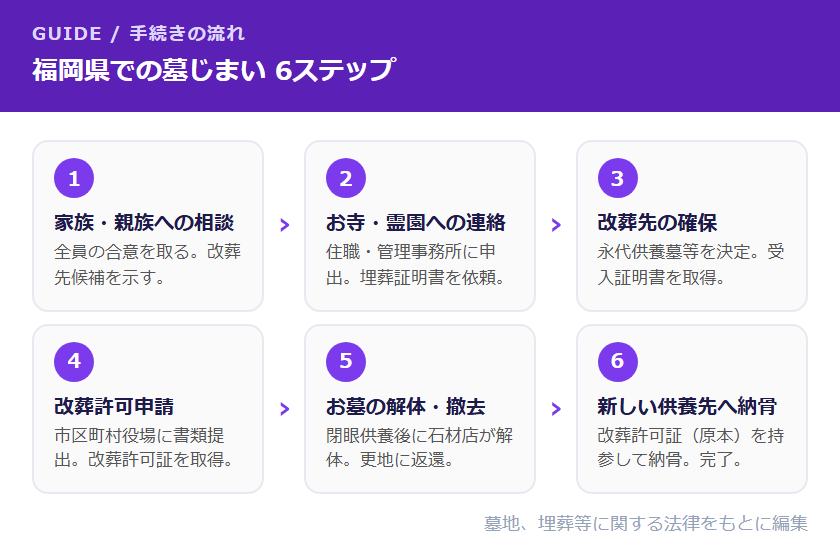Click the purple step 1 number badge

pyautogui.click(x=74, y=179)
